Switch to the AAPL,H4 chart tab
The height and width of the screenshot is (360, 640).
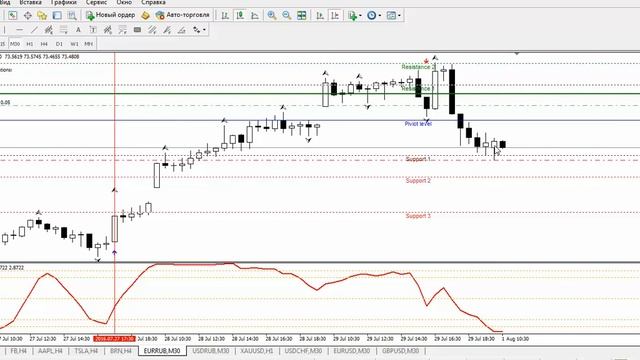(x=50, y=351)
